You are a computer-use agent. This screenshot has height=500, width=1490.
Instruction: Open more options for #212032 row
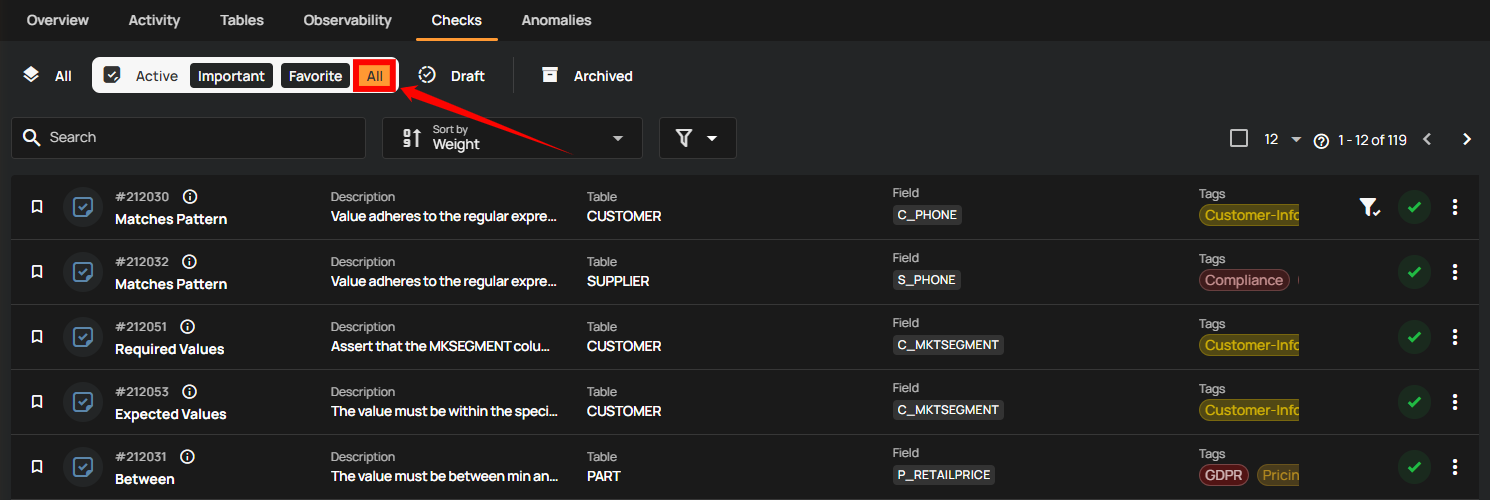1455,272
